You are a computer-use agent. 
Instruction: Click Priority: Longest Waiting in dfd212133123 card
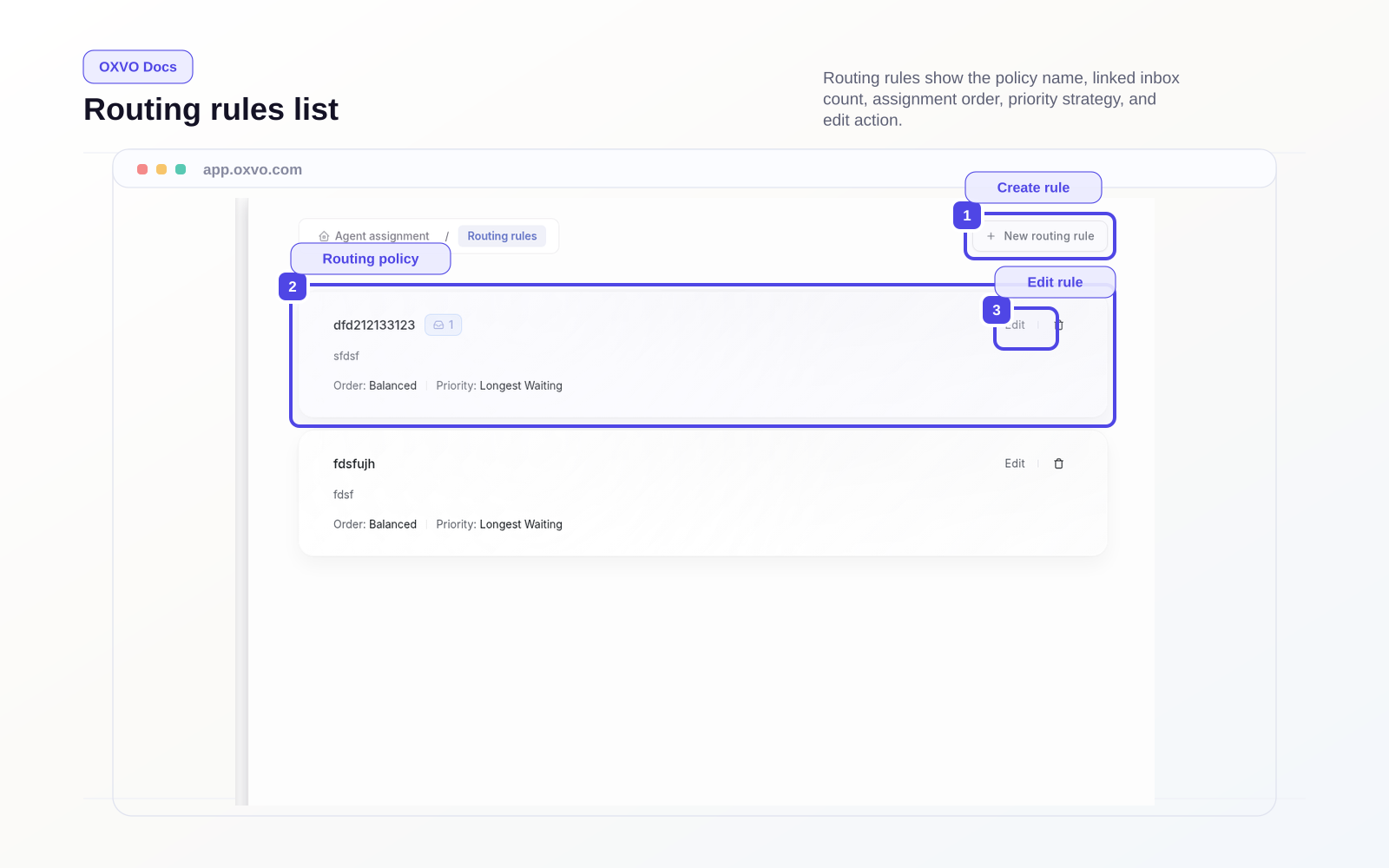pos(499,385)
